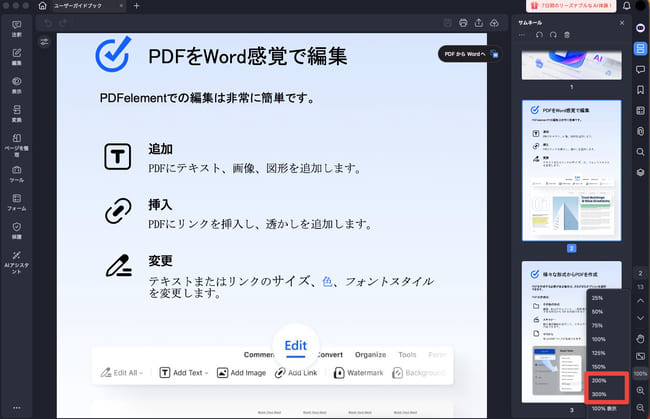Click the user avatar circle
650x419 pixels.
pyautogui.click(x=641, y=6)
